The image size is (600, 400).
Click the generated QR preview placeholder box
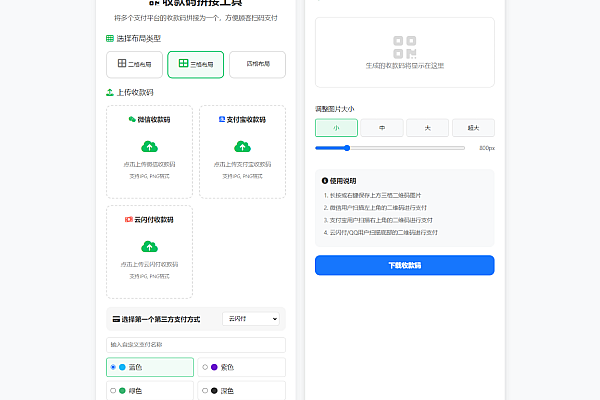[x=405, y=52]
